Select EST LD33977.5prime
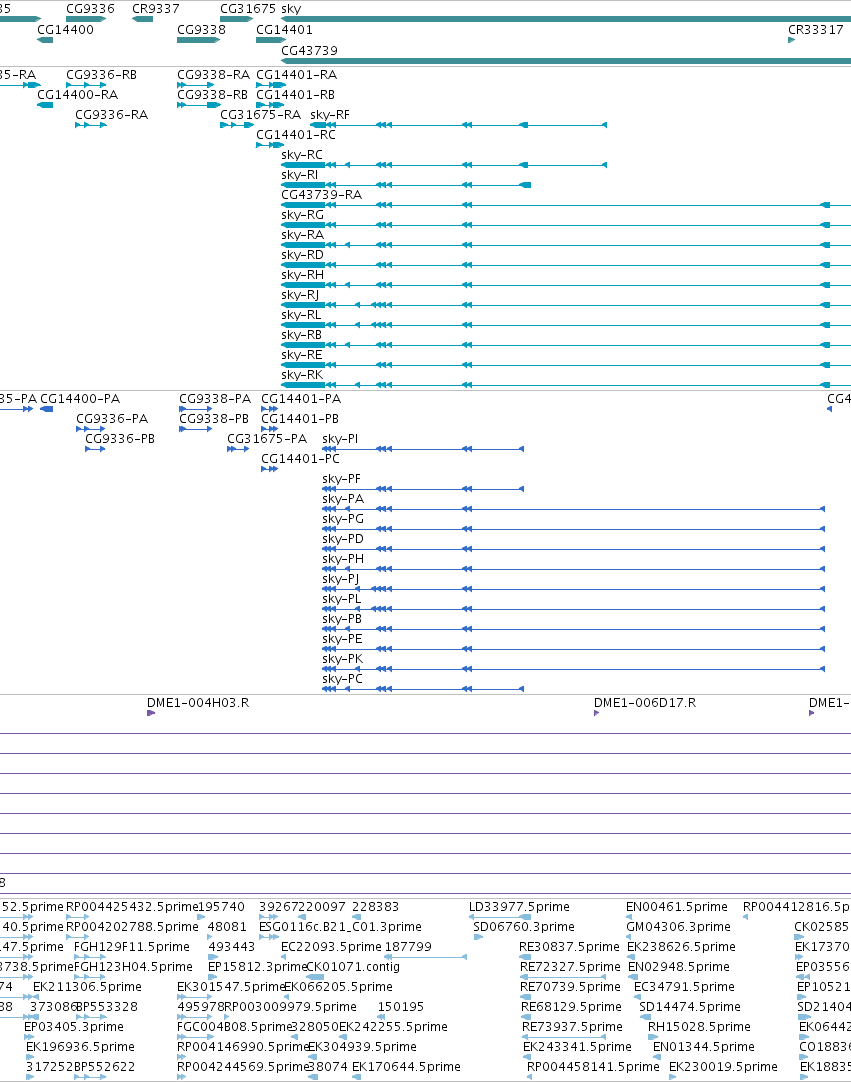851x1082 pixels. [519, 907]
